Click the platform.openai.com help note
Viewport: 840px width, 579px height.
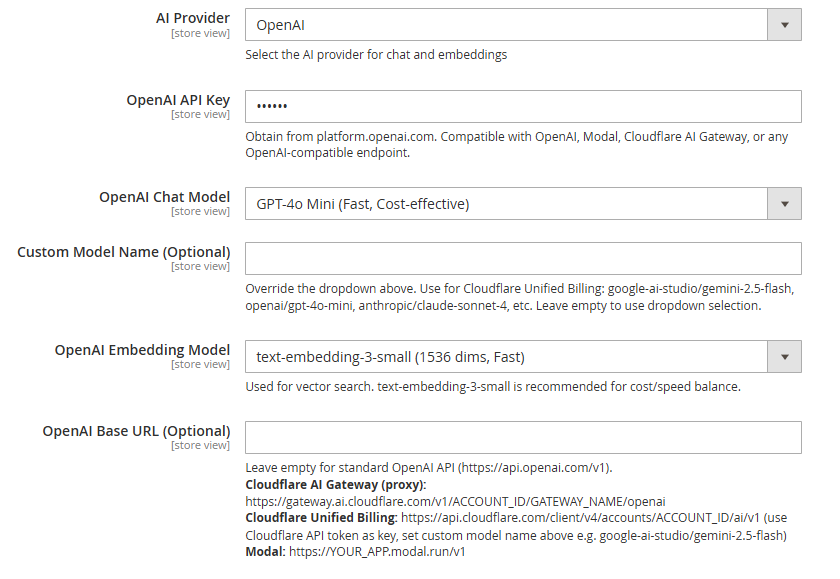(516, 145)
